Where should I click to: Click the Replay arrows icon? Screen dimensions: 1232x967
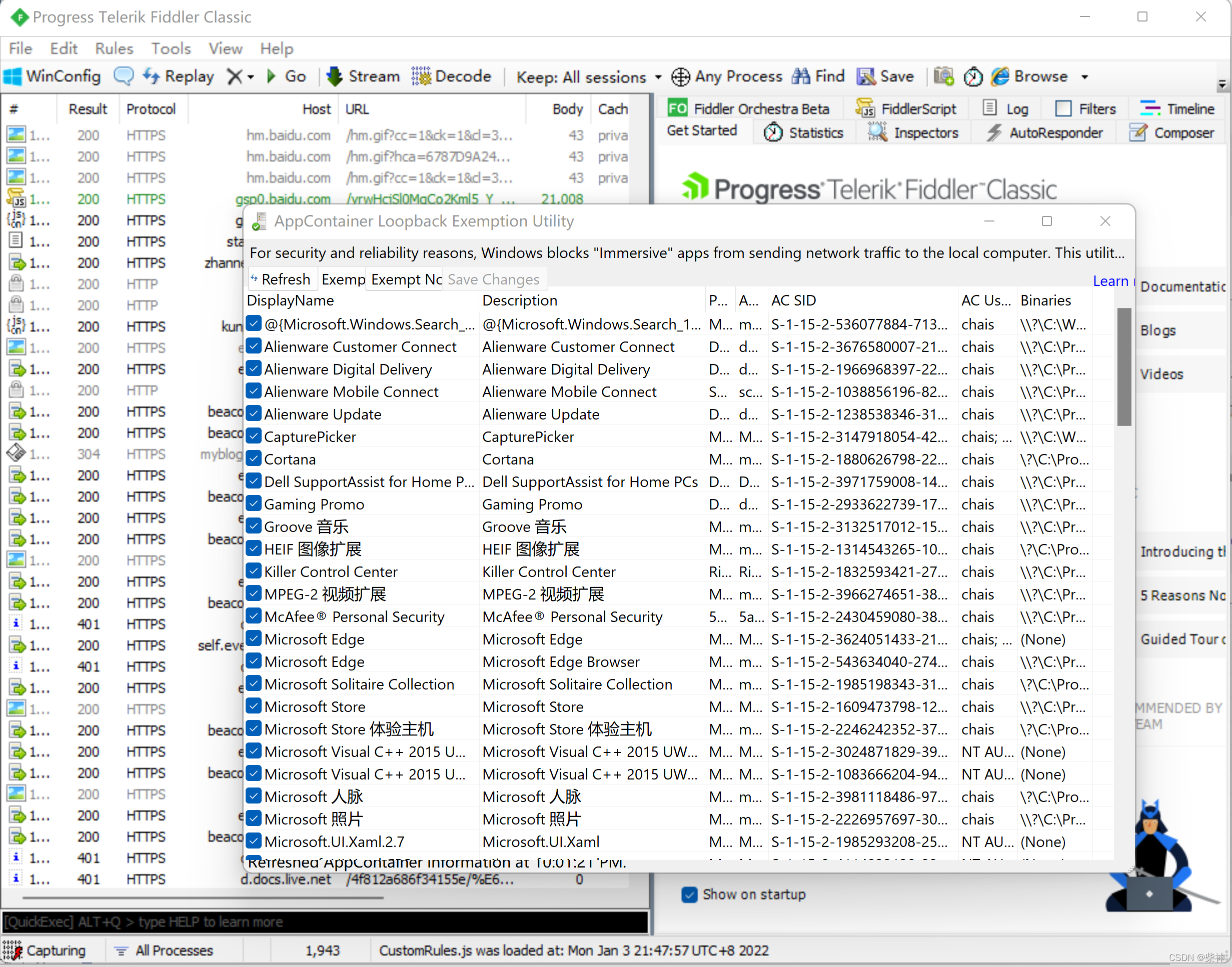point(151,76)
